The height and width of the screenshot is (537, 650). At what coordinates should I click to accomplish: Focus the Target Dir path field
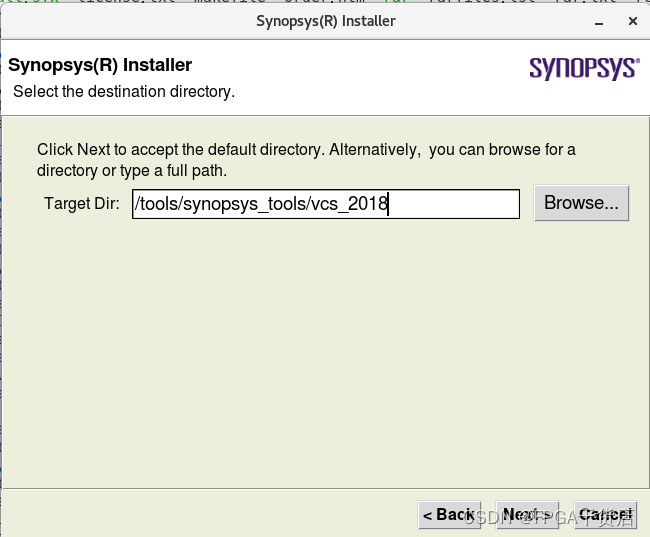point(326,204)
